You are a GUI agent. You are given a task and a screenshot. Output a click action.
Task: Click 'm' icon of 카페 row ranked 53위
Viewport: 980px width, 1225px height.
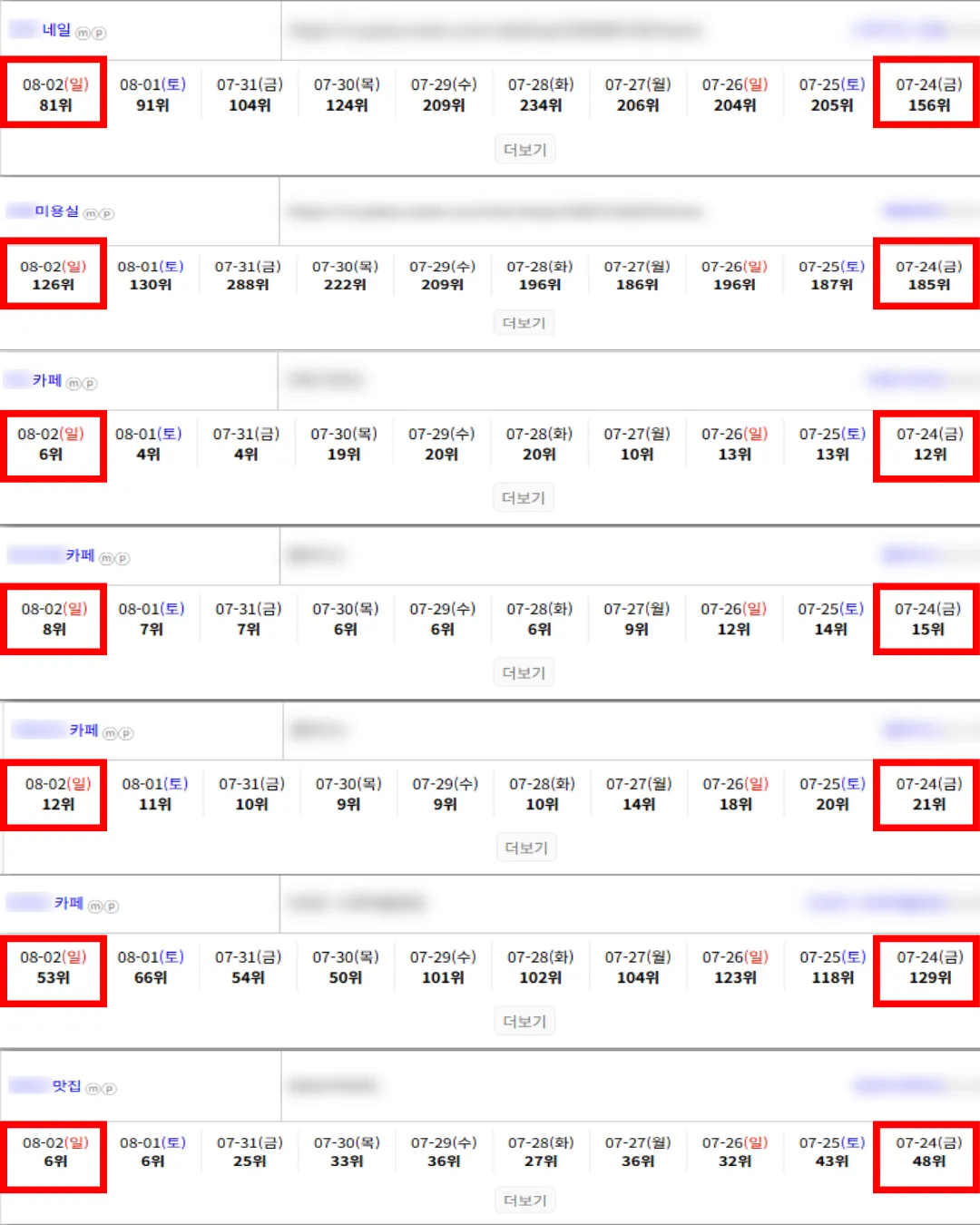click(x=95, y=906)
